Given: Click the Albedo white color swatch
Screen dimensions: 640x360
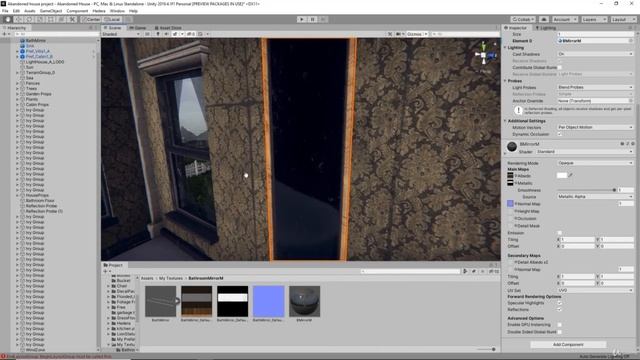Looking at the screenshot, I should click(x=562, y=176).
